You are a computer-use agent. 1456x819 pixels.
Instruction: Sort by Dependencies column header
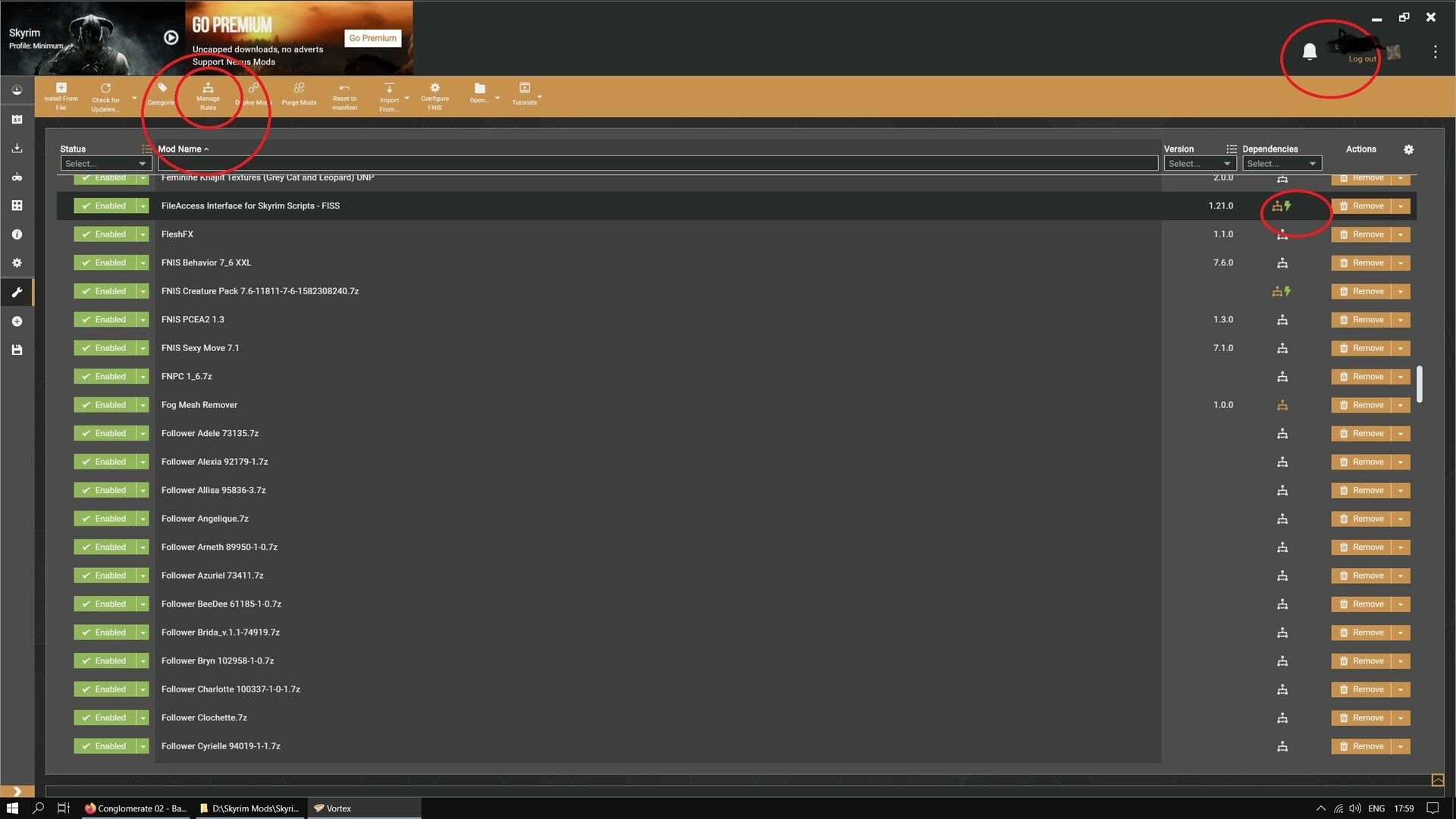point(1270,149)
